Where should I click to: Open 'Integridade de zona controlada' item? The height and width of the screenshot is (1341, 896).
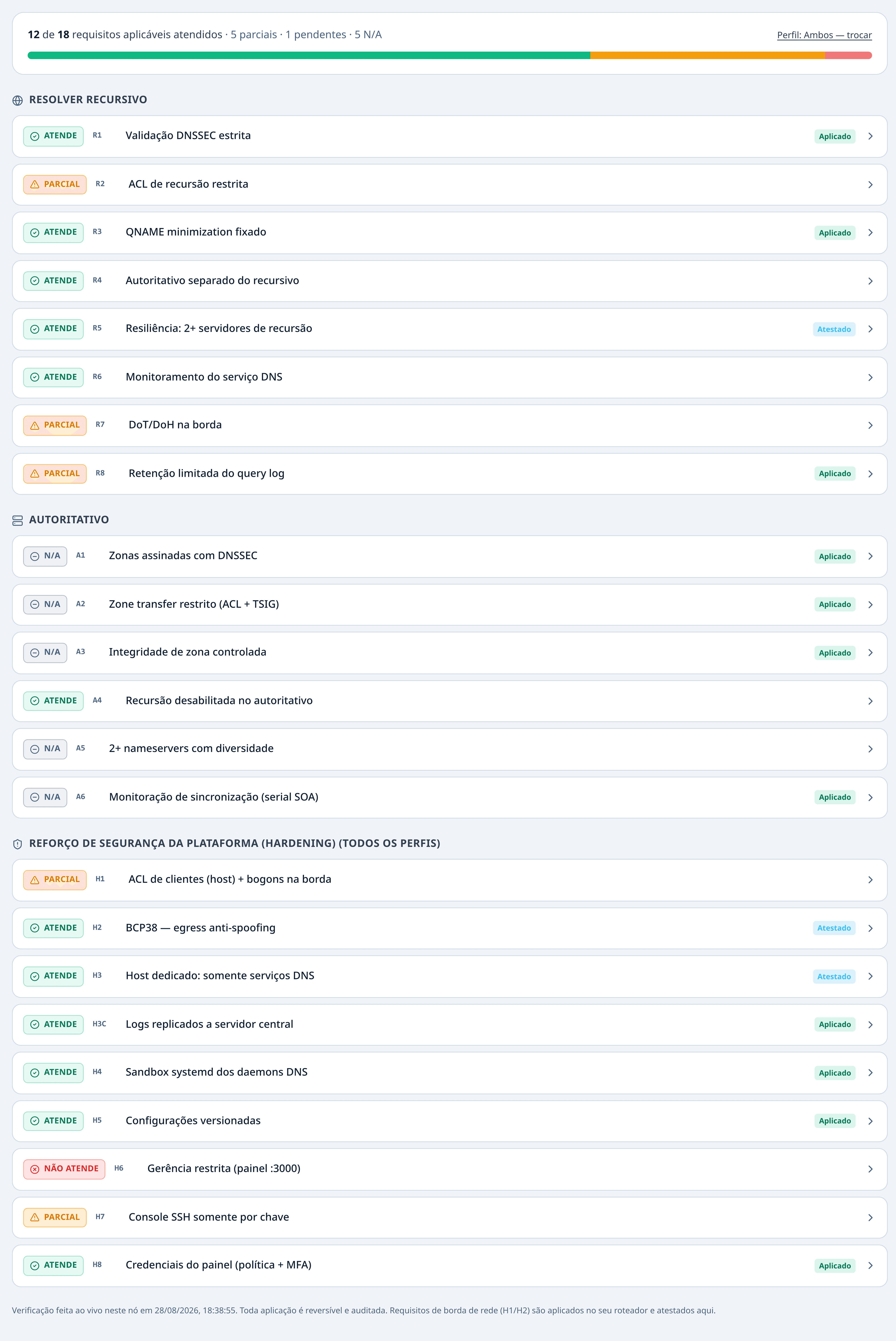pyautogui.click(x=450, y=653)
